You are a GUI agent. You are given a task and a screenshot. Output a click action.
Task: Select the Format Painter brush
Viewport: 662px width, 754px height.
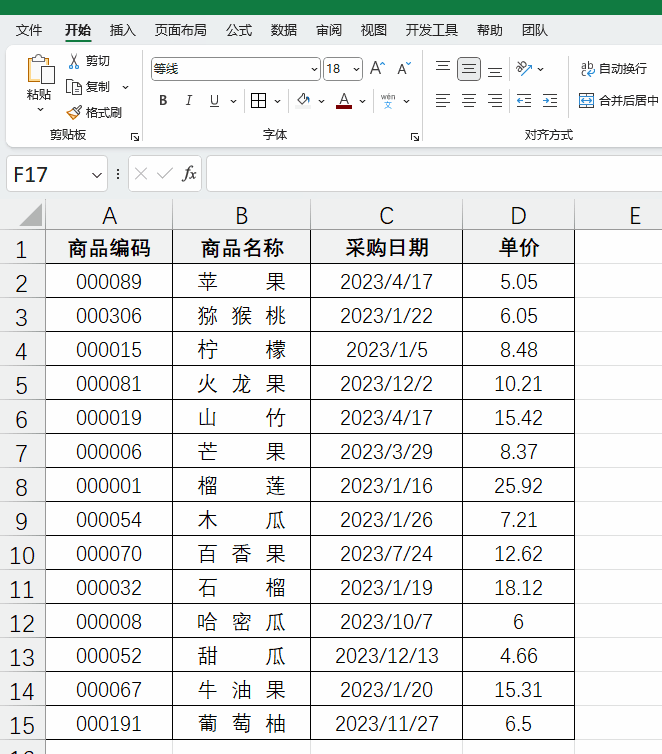(x=74, y=113)
